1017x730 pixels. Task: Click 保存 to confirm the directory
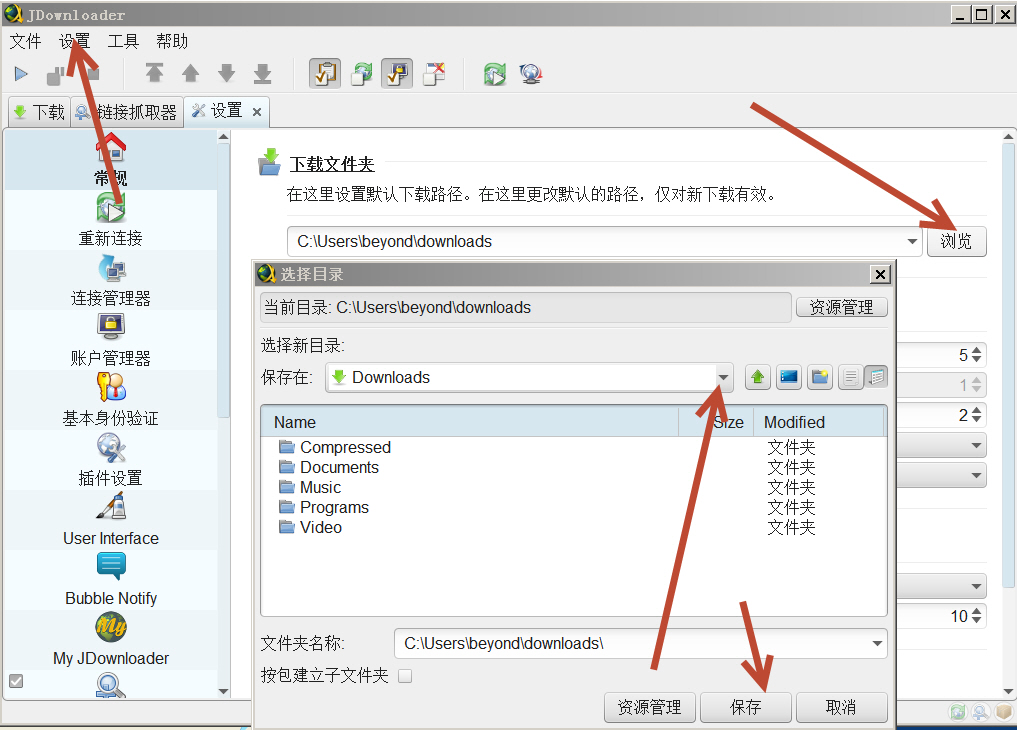745,707
